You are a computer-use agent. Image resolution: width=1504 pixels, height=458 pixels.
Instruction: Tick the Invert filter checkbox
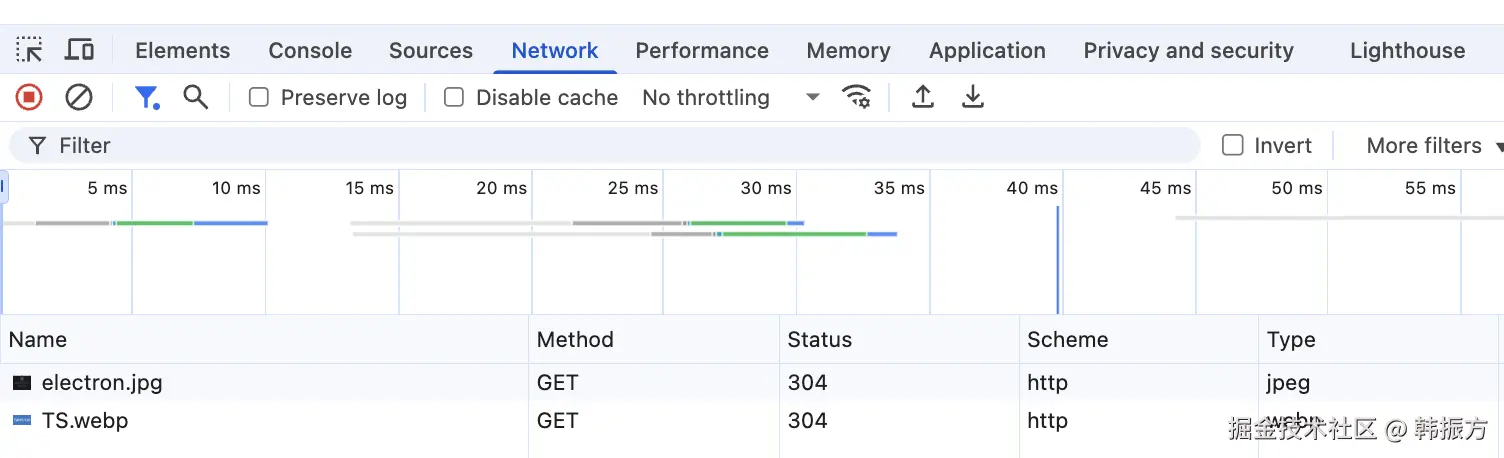coord(1233,146)
